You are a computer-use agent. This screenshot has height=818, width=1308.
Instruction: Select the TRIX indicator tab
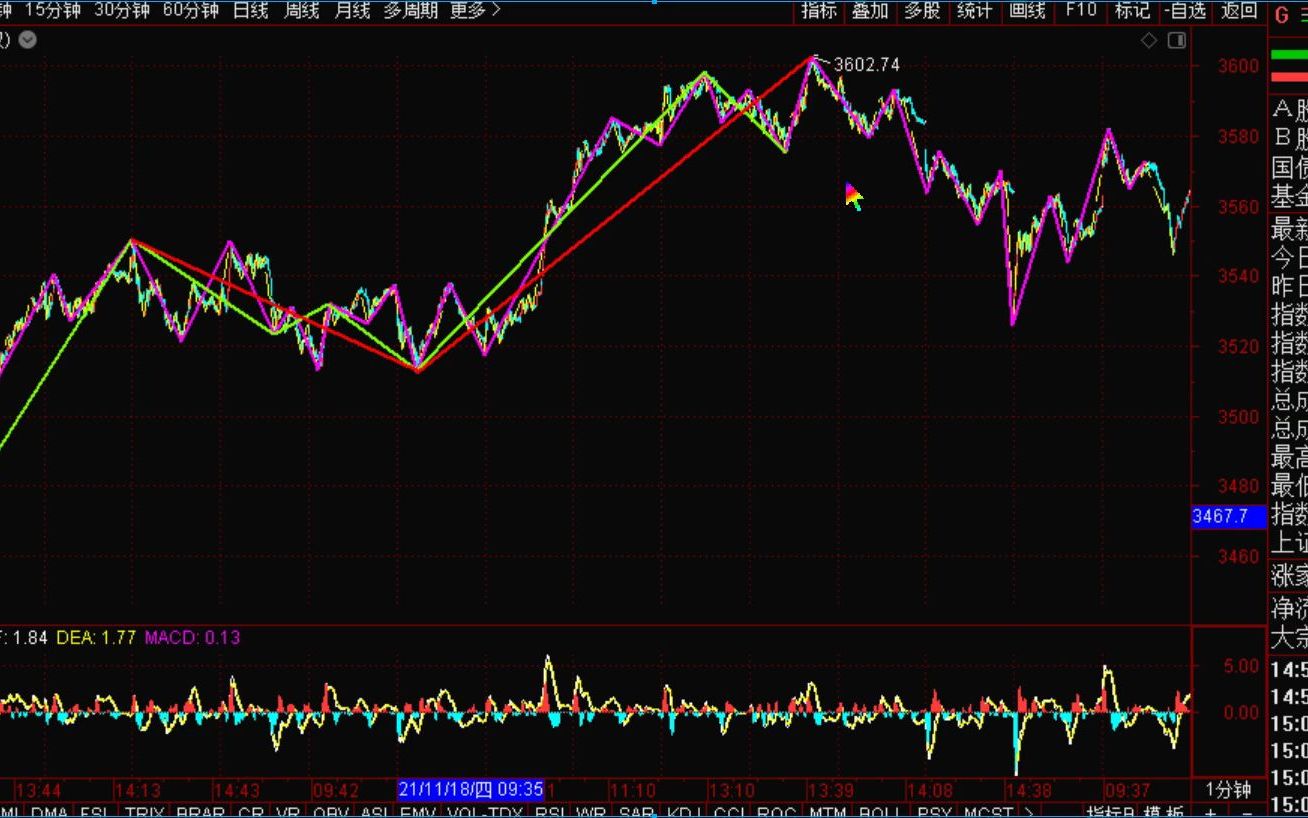tap(145, 813)
